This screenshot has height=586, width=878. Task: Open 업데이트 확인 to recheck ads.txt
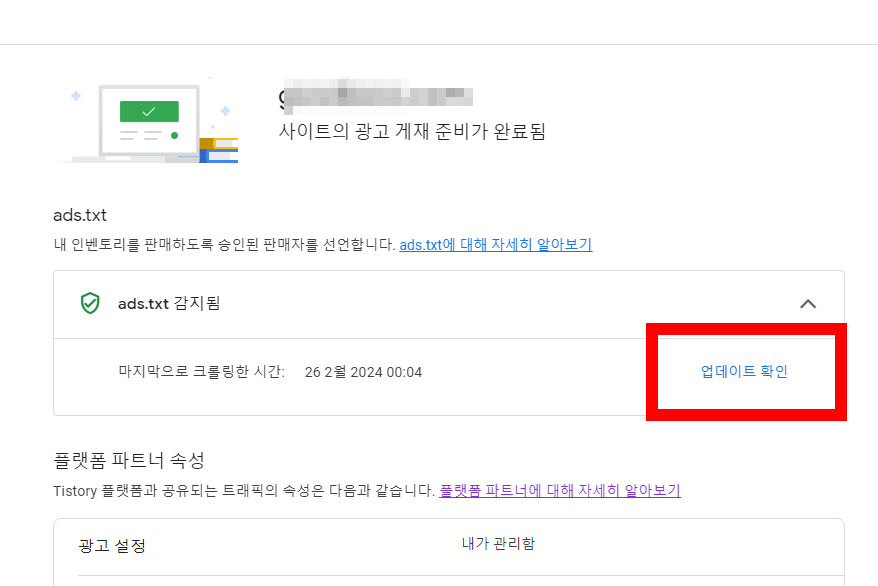744,371
